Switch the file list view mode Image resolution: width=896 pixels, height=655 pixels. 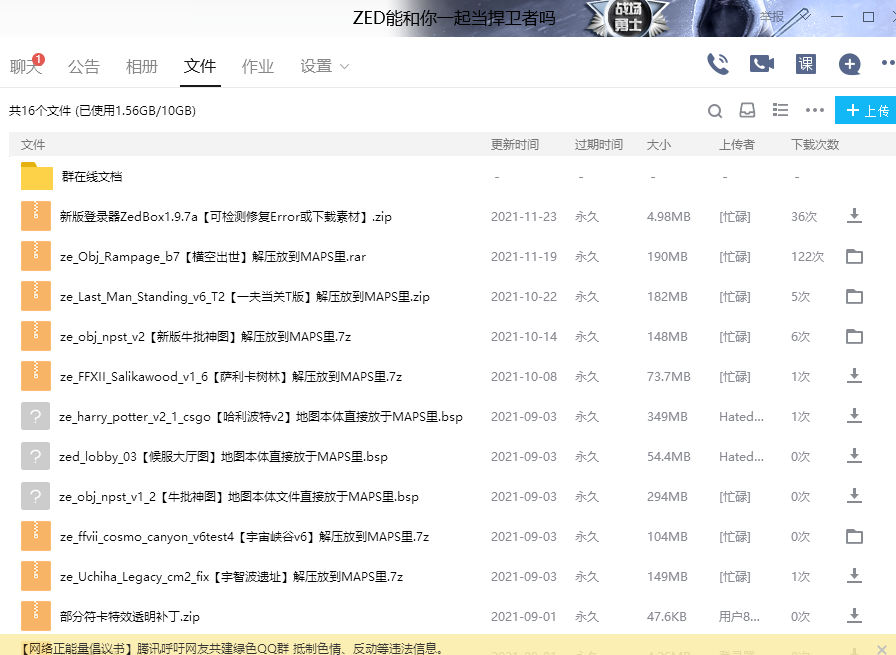click(781, 110)
